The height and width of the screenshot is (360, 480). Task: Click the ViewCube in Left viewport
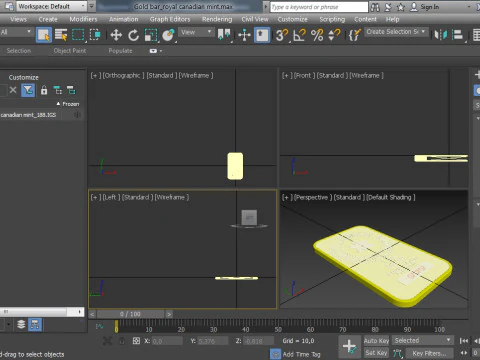[249, 218]
